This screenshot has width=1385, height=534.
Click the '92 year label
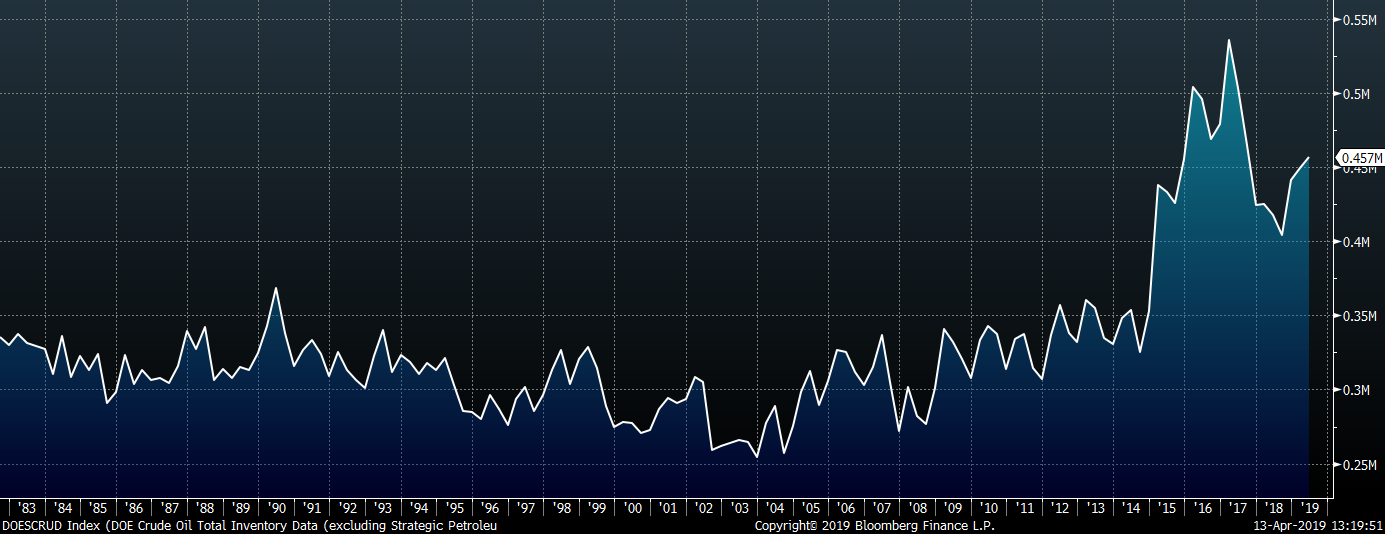[x=348, y=508]
